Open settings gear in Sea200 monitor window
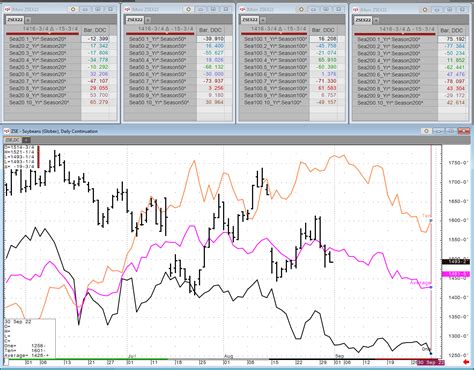Viewport: 474px width, 370px height. click(x=425, y=10)
